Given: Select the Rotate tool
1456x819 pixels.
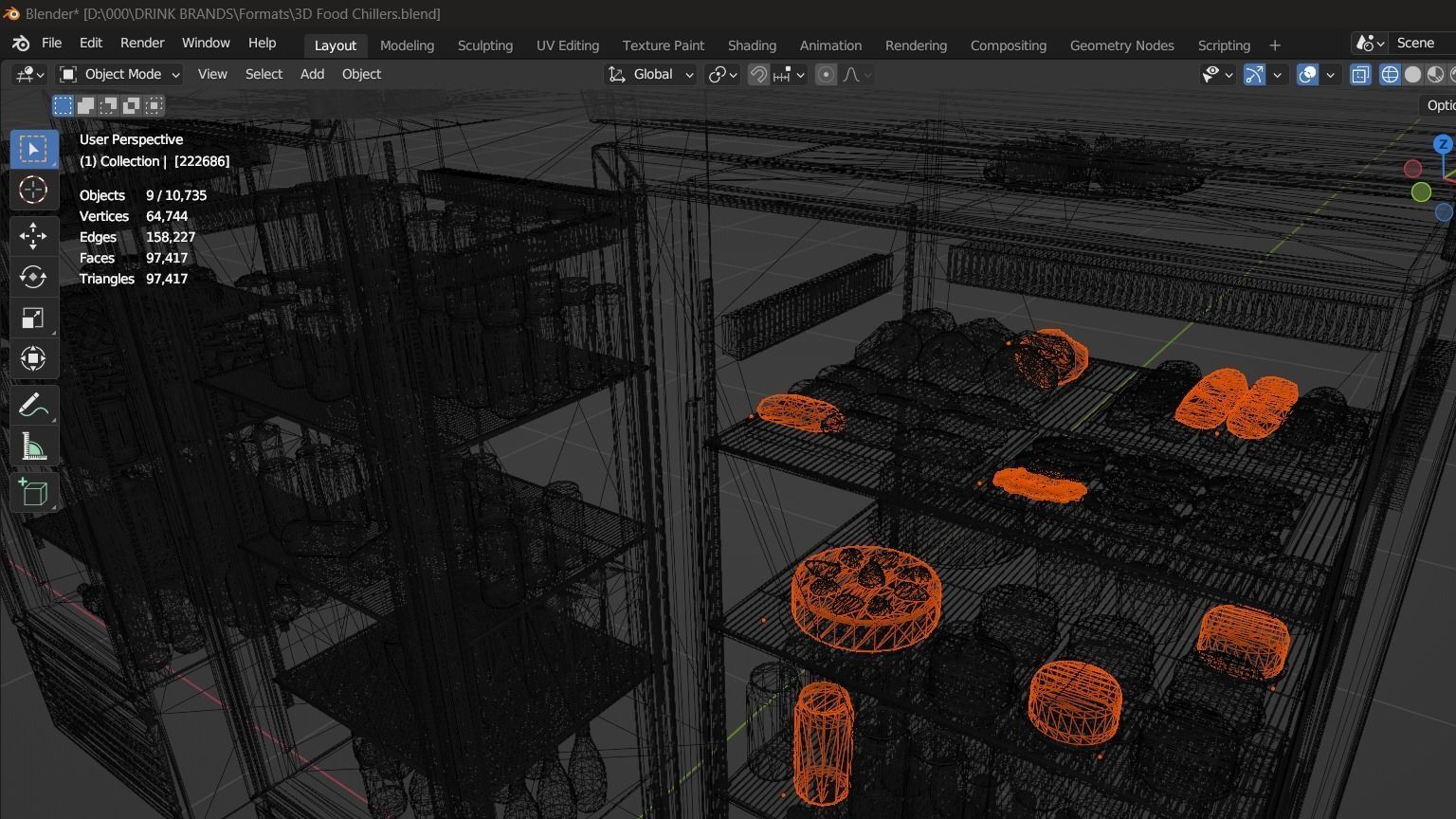Looking at the screenshot, I should point(33,276).
